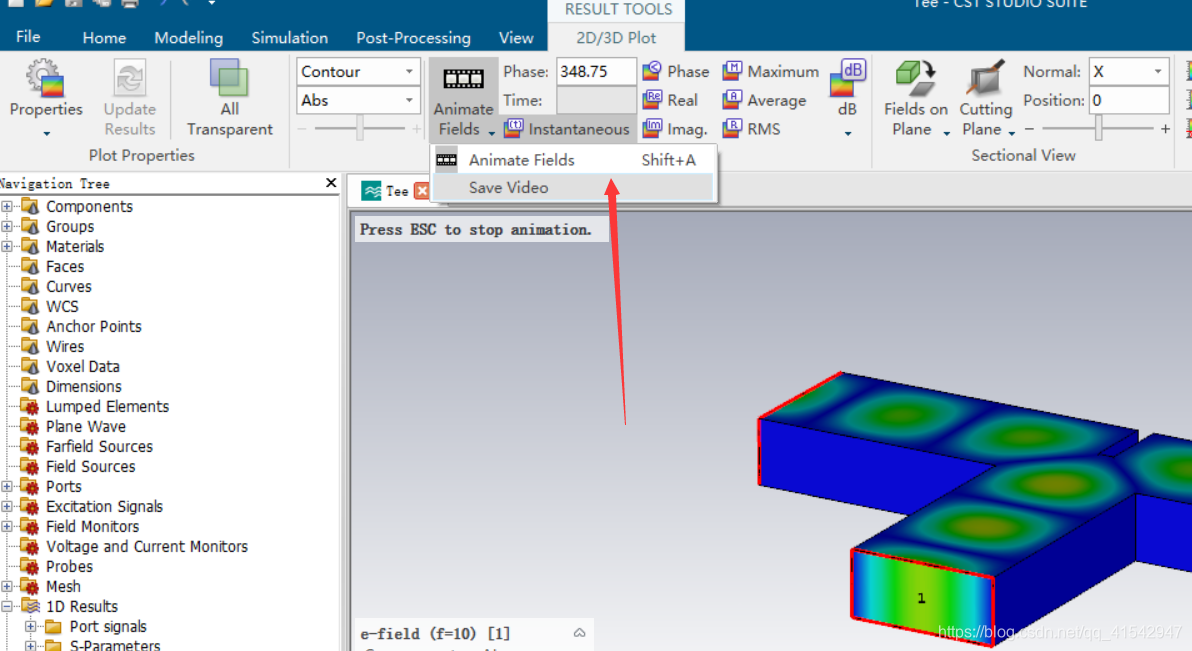1192x651 pixels.
Task: Click the Position value field
Action: pos(1129,100)
